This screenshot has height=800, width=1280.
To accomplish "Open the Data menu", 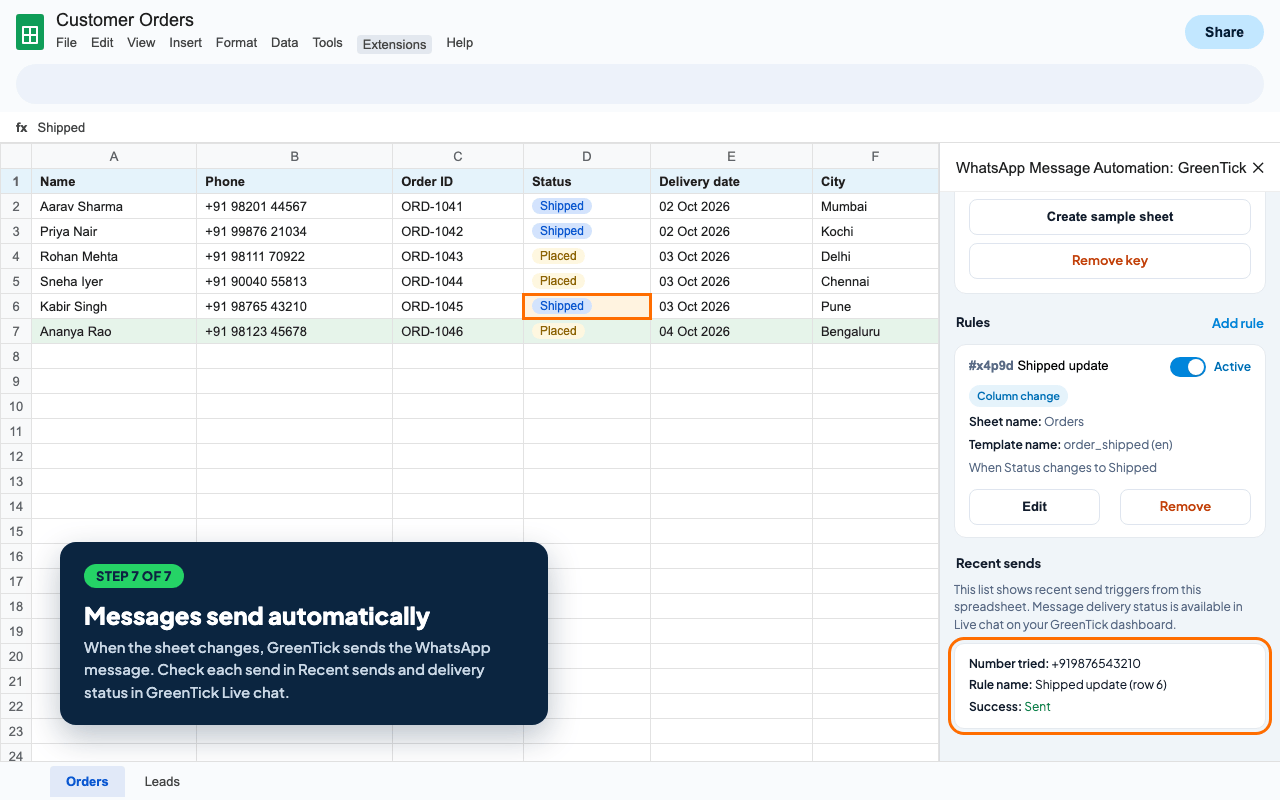I will [x=285, y=43].
